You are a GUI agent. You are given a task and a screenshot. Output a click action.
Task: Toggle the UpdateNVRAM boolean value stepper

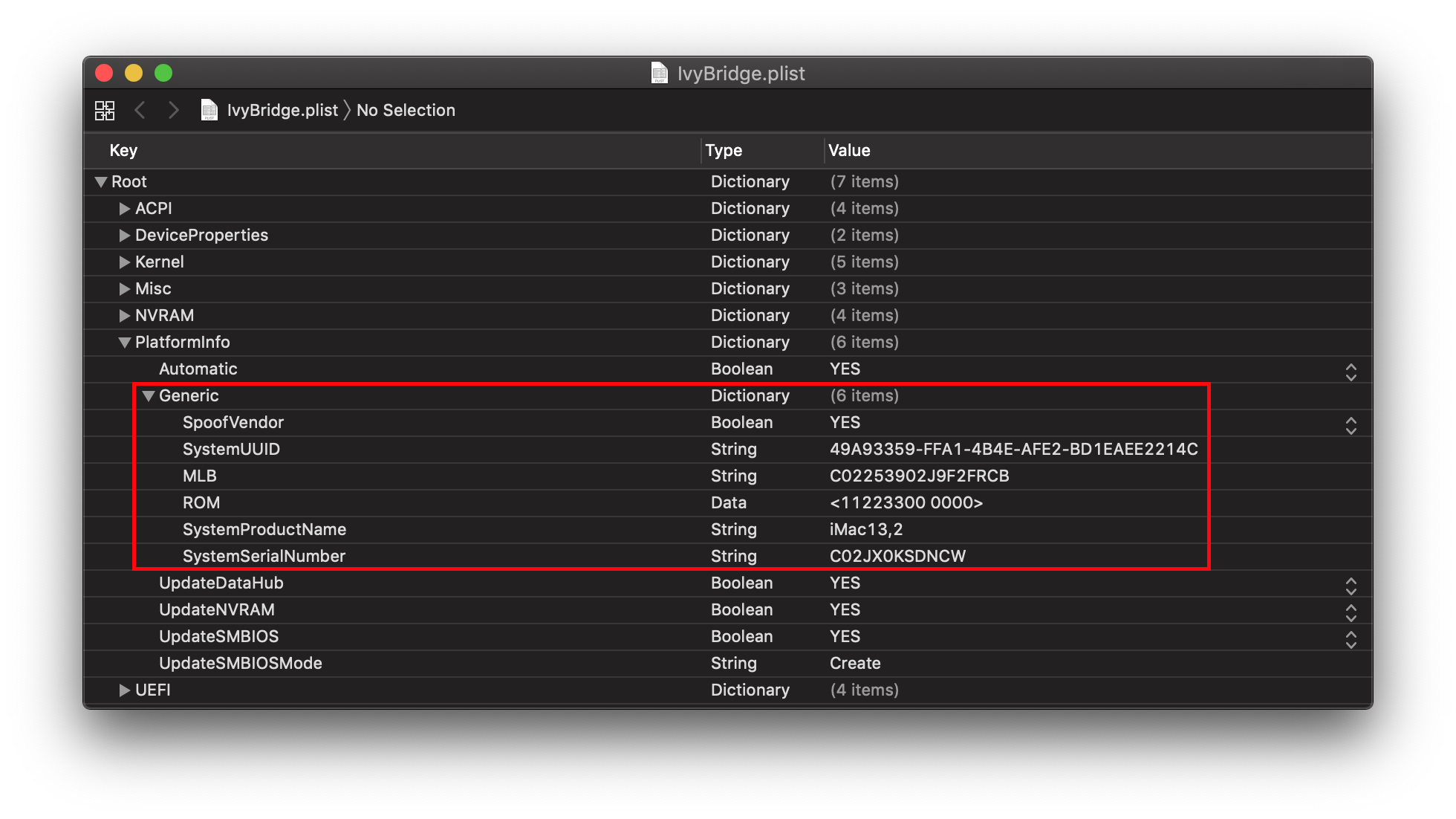coord(1351,612)
